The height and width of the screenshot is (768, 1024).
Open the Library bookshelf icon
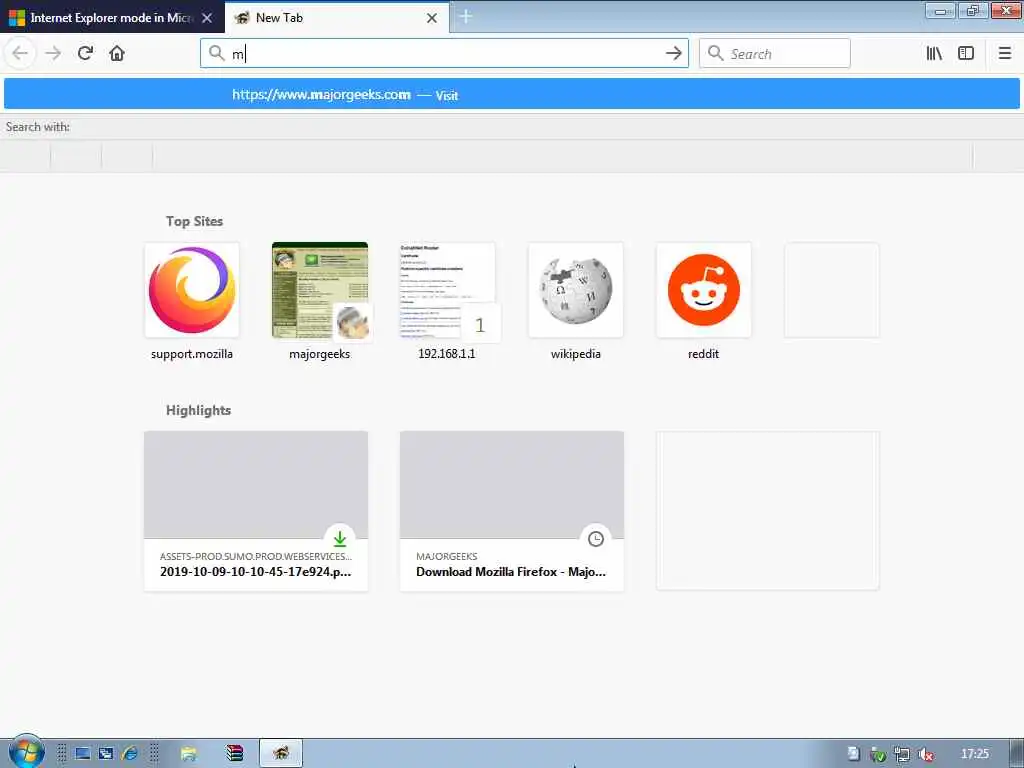[x=934, y=53]
